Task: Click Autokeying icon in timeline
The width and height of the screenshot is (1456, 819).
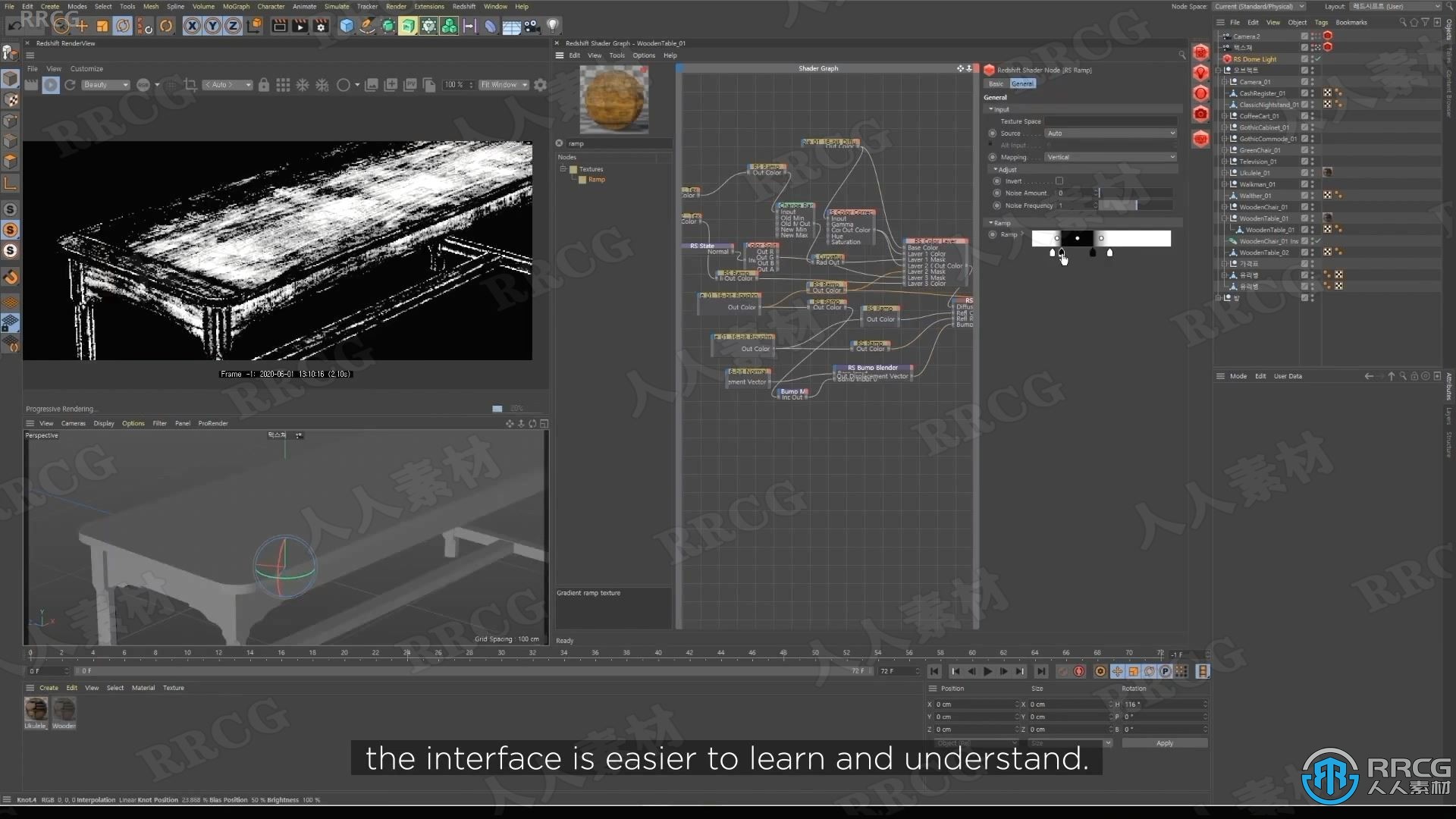Action: click(1080, 671)
